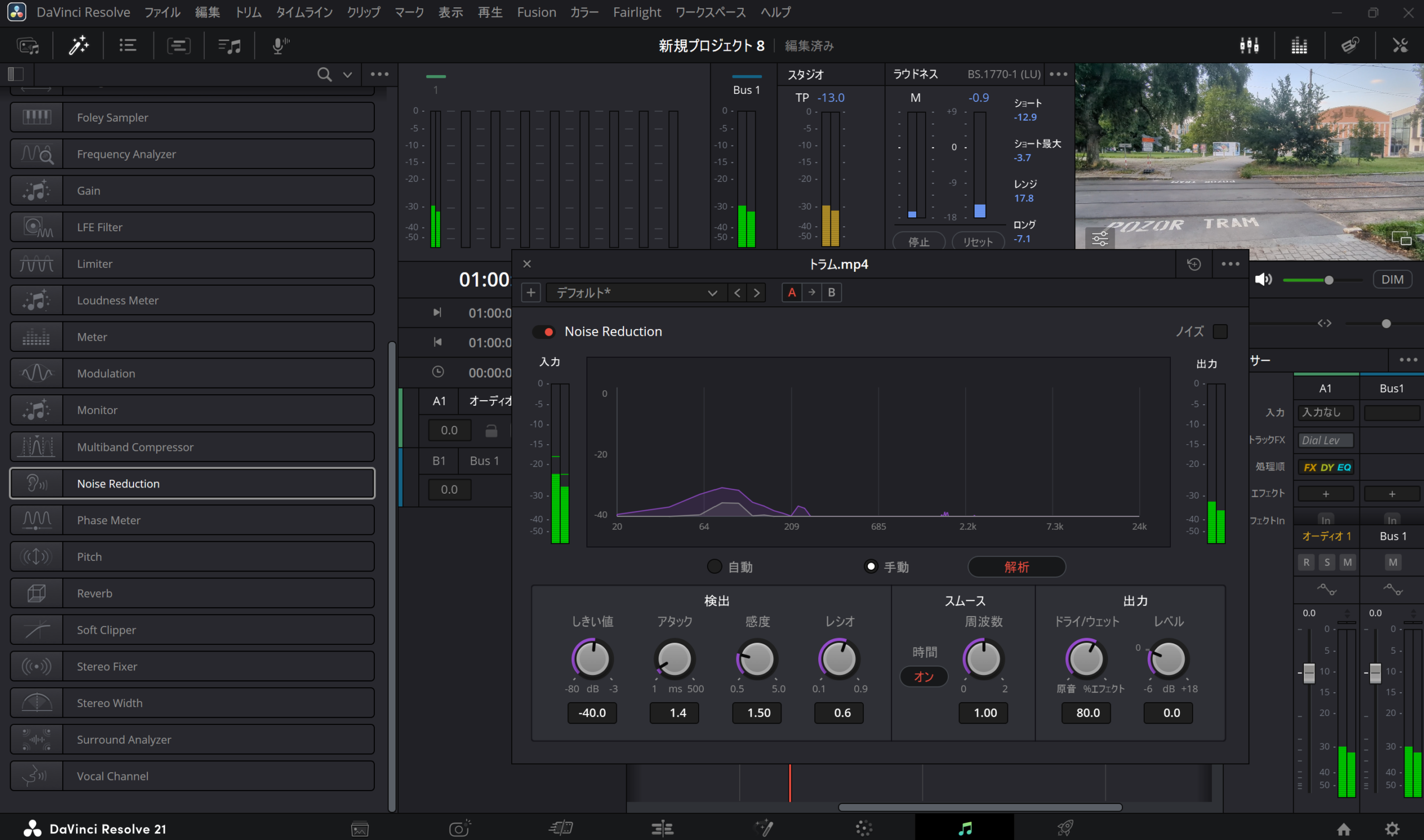Solo the オーディオ 1 track
Viewport: 1424px width, 840px height.
click(1327, 562)
